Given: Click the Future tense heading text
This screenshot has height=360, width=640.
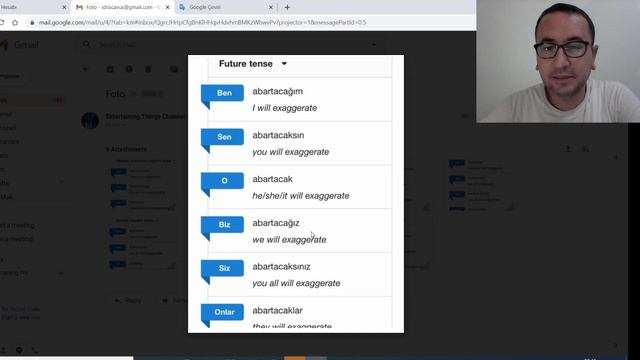Looking at the screenshot, I should 246,64.
